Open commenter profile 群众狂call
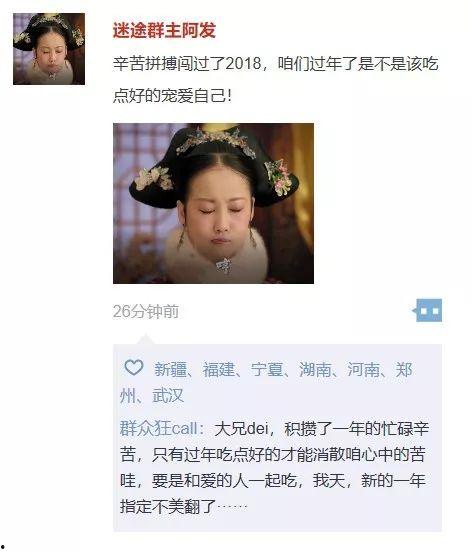 [158, 429]
